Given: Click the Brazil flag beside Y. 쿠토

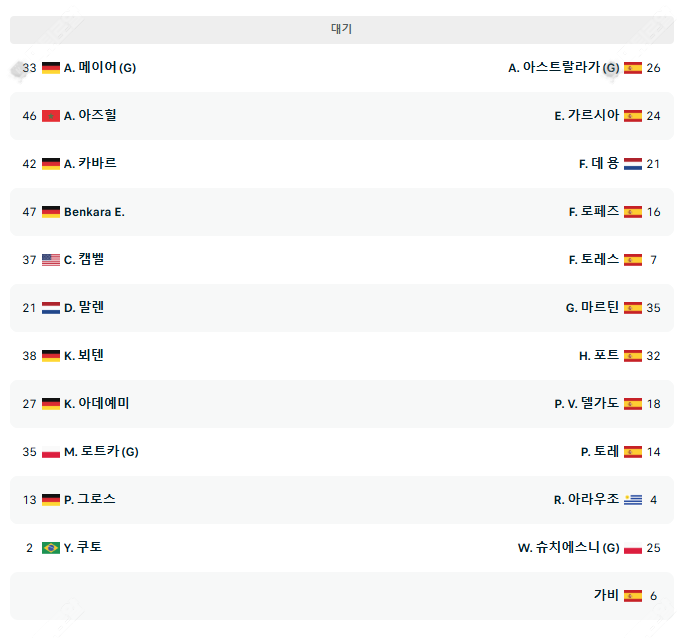Looking at the screenshot, I should (51, 548).
